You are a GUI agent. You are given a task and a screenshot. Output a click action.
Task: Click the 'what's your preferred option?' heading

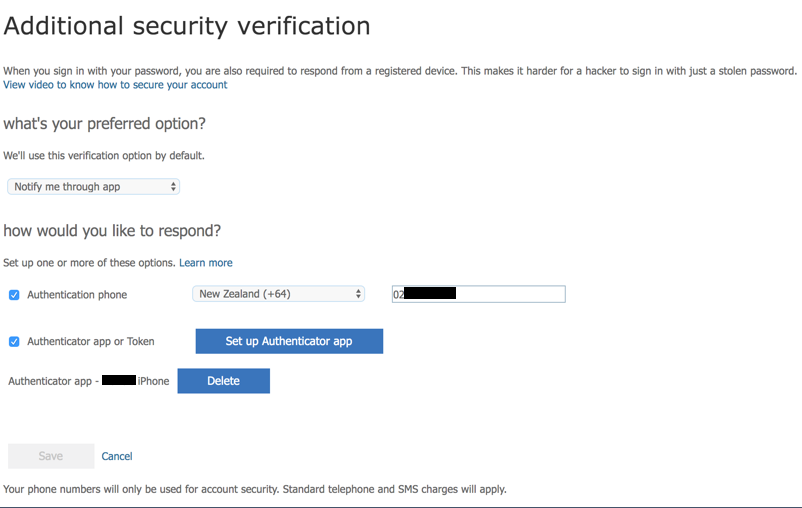point(105,124)
